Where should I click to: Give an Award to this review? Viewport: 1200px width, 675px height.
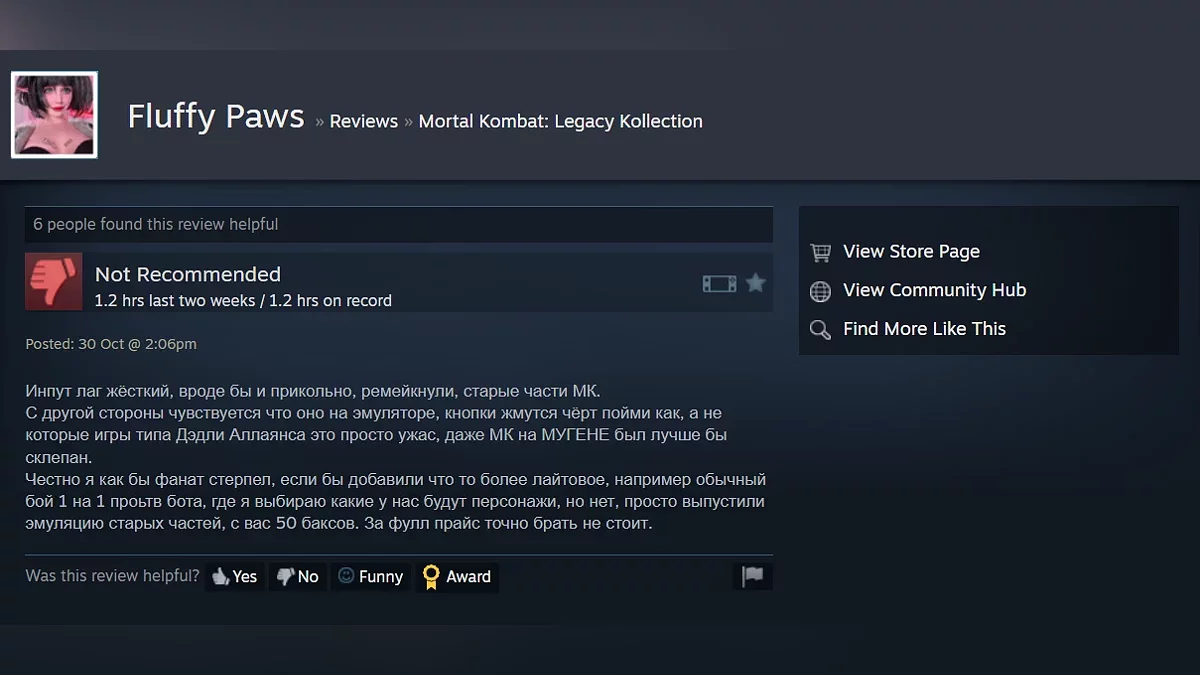point(457,577)
